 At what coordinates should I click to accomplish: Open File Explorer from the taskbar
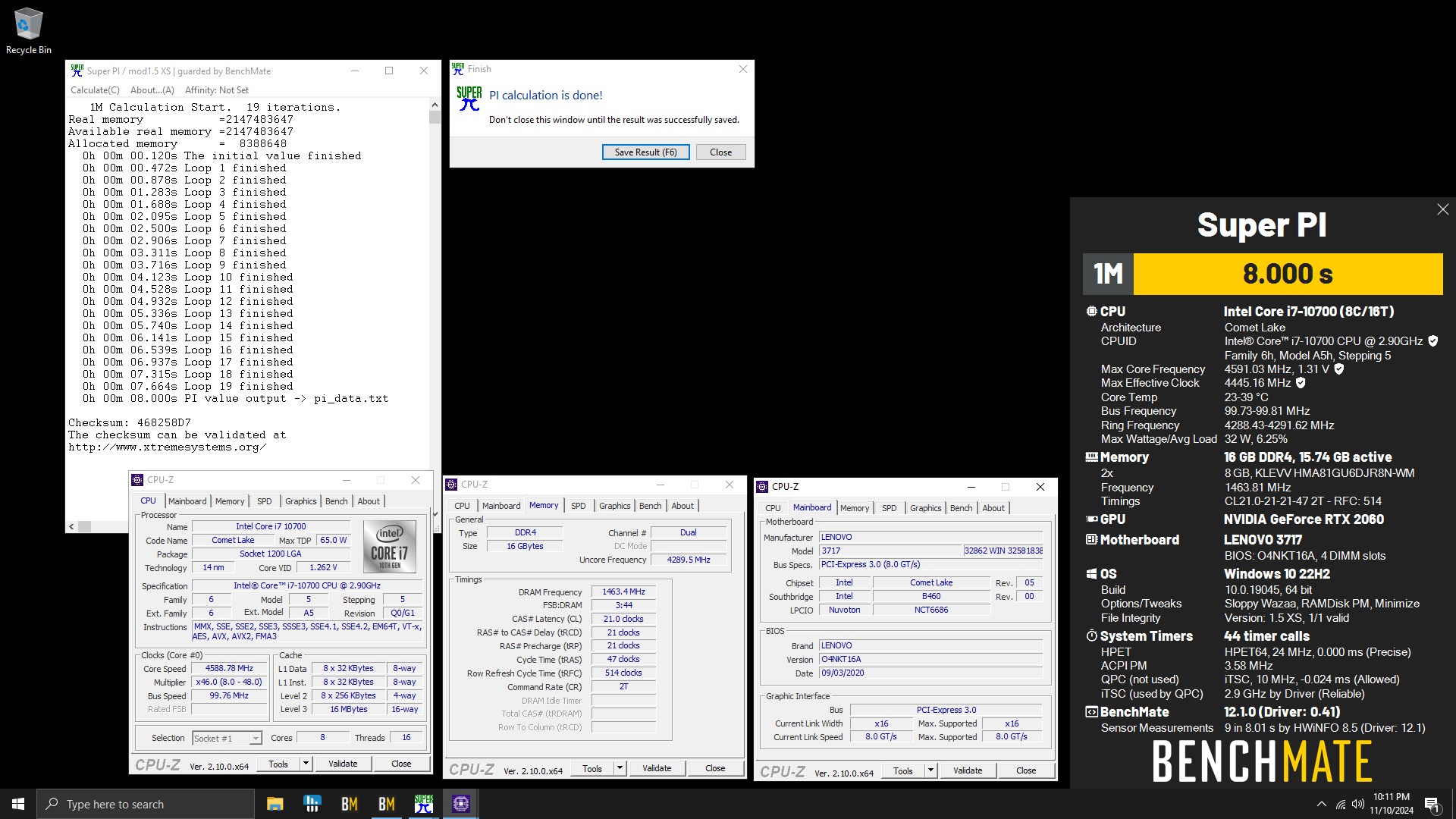coord(275,804)
